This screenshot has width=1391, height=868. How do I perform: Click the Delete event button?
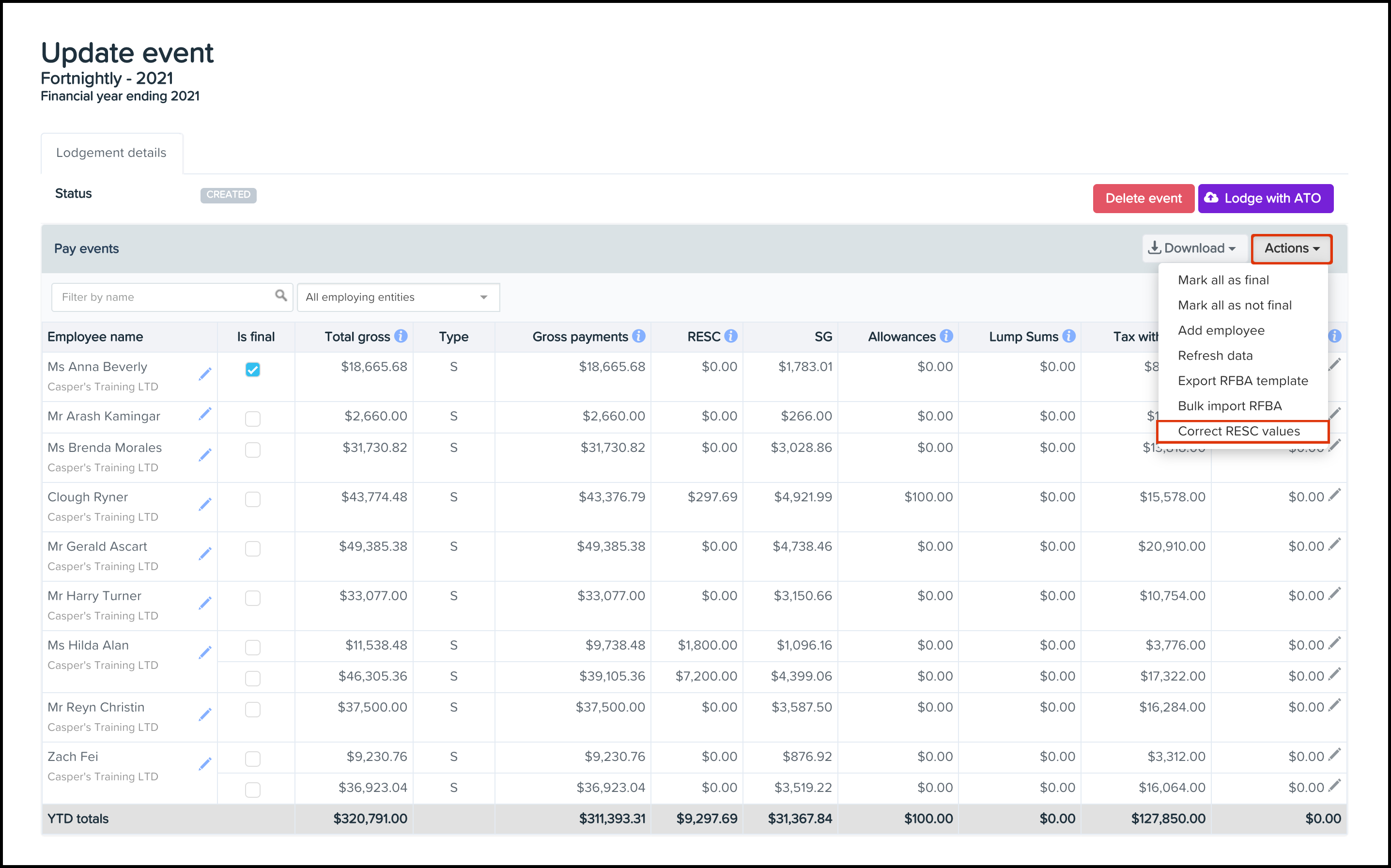click(x=1143, y=198)
